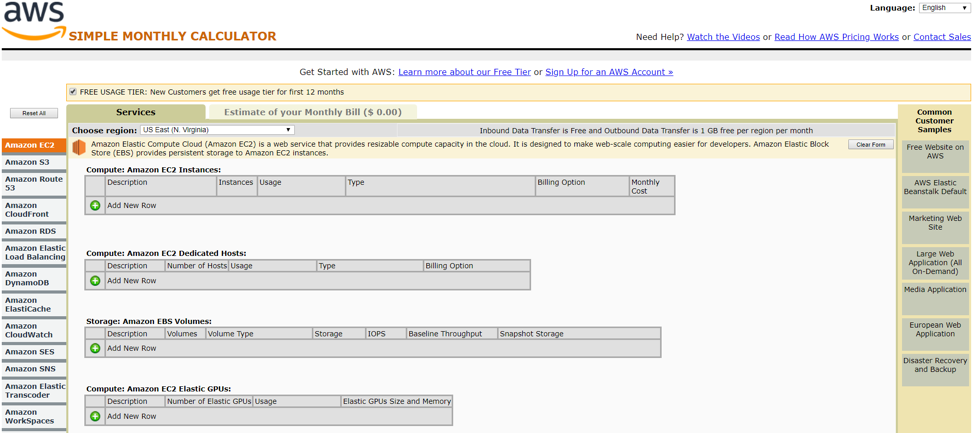Click Elastic GPUs Size and Memory header

point(397,402)
